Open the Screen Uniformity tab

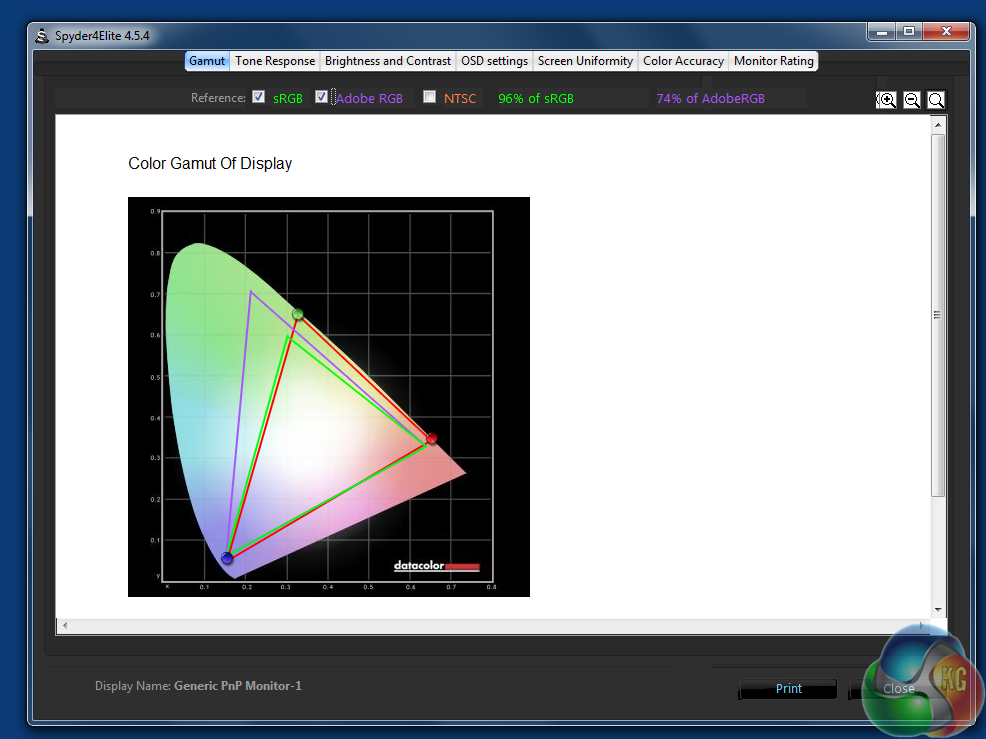point(585,61)
